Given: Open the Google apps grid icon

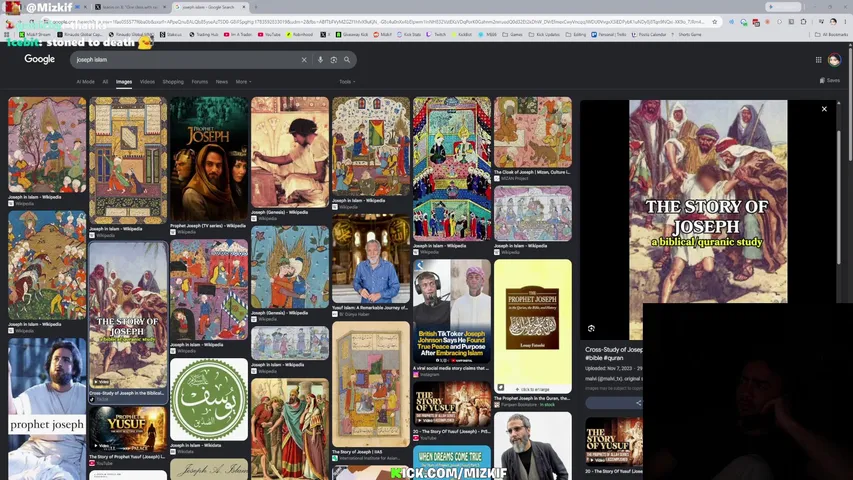Looking at the screenshot, I should 818,60.
